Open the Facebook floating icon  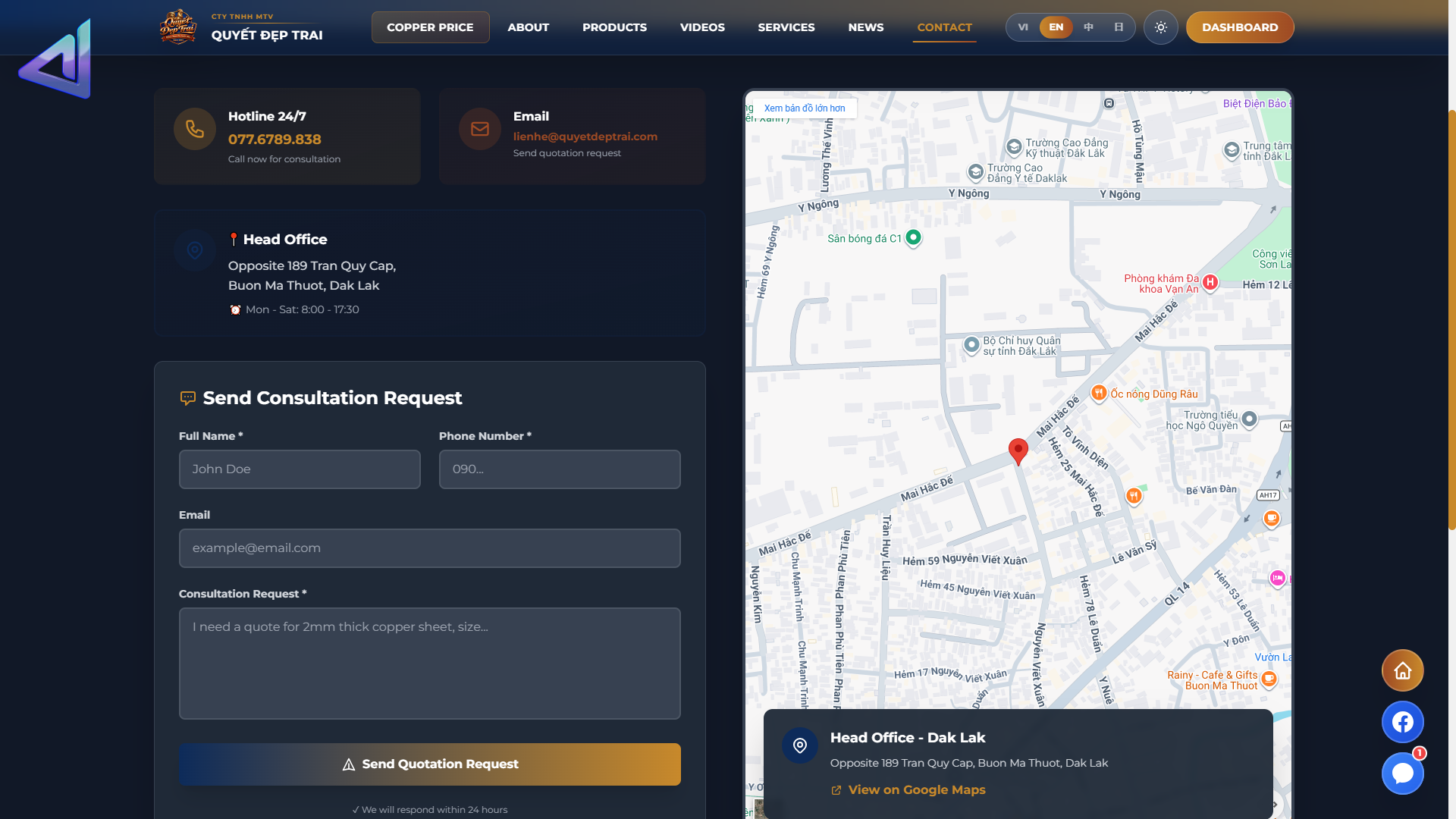1402,722
